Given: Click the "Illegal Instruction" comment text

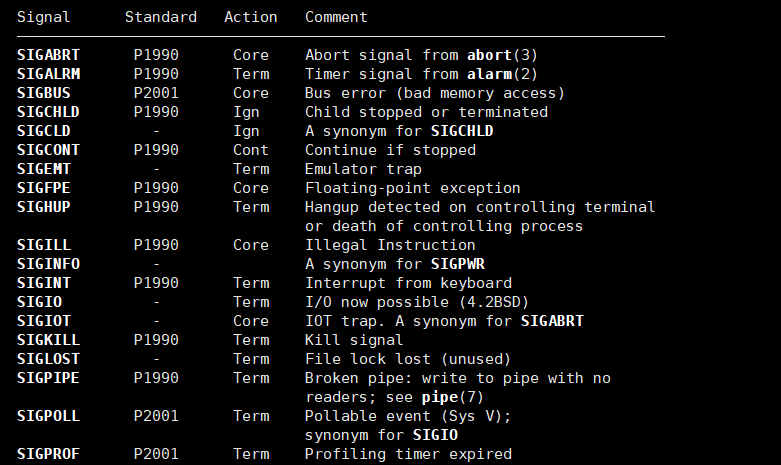Looking at the screenshot, I should [x=390, y=245].
